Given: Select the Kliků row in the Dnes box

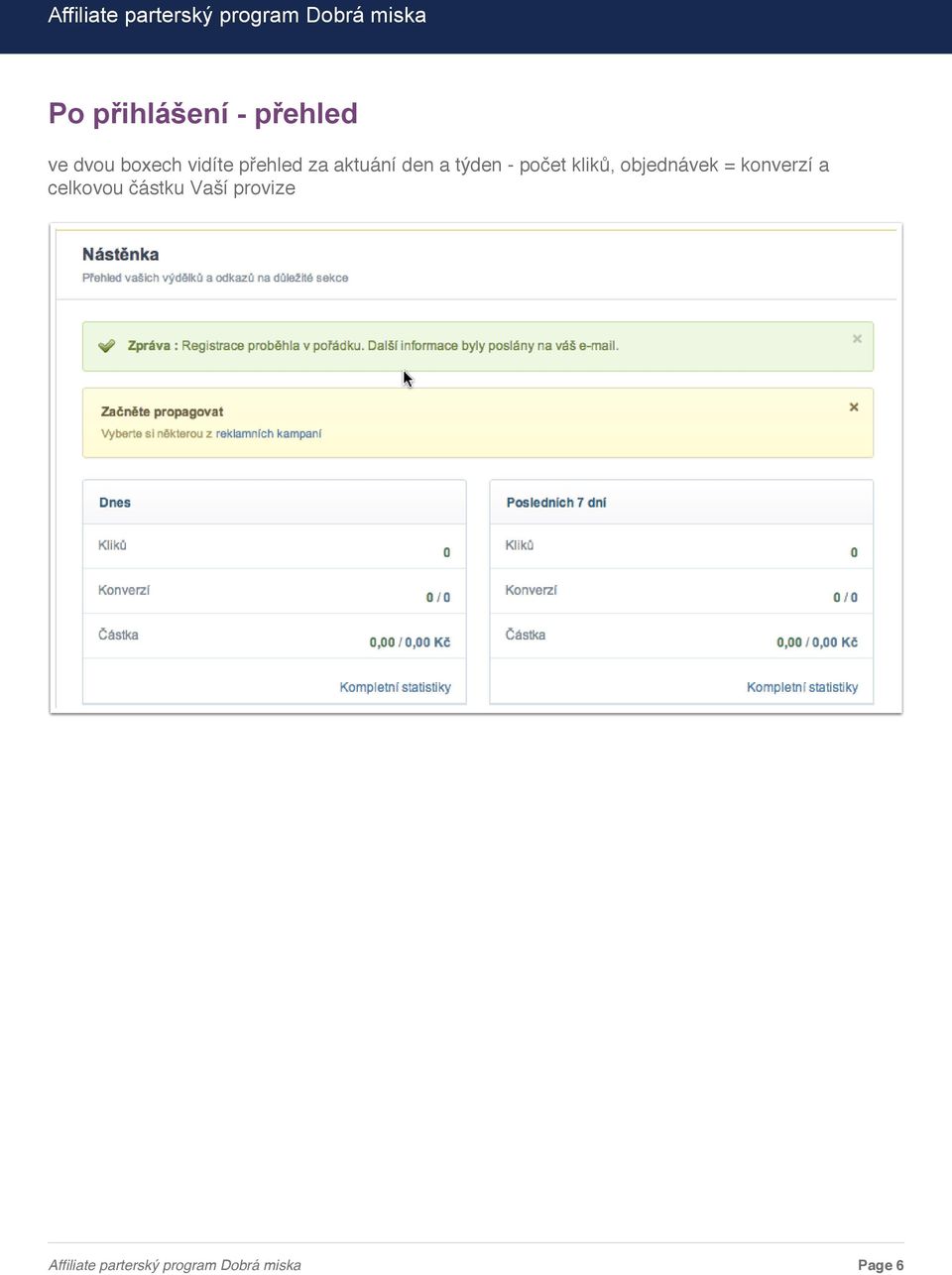Looking at the screenshot, I should click(x=275, y=546).
